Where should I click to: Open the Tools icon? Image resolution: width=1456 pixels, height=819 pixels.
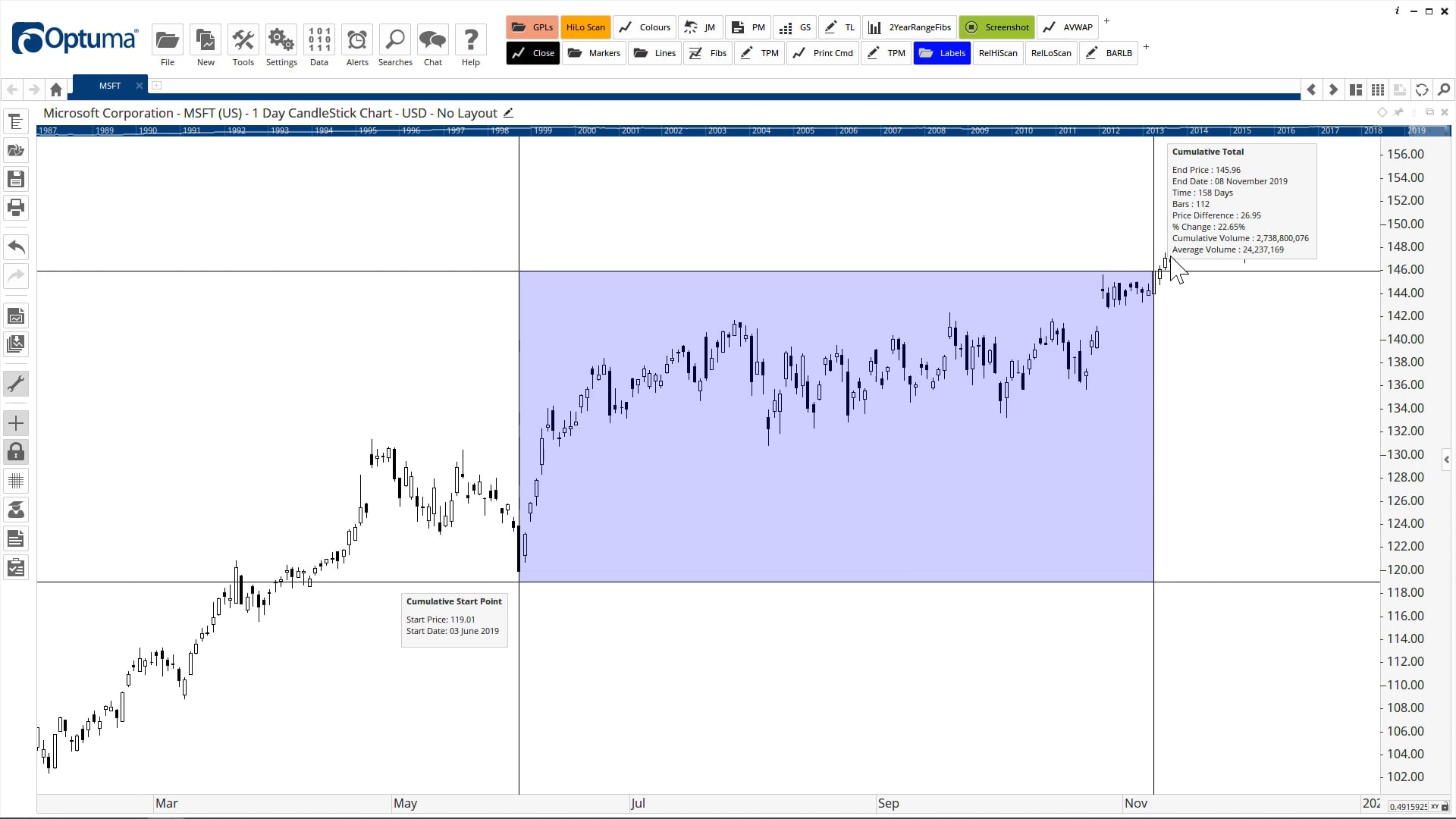pos(243,40)
